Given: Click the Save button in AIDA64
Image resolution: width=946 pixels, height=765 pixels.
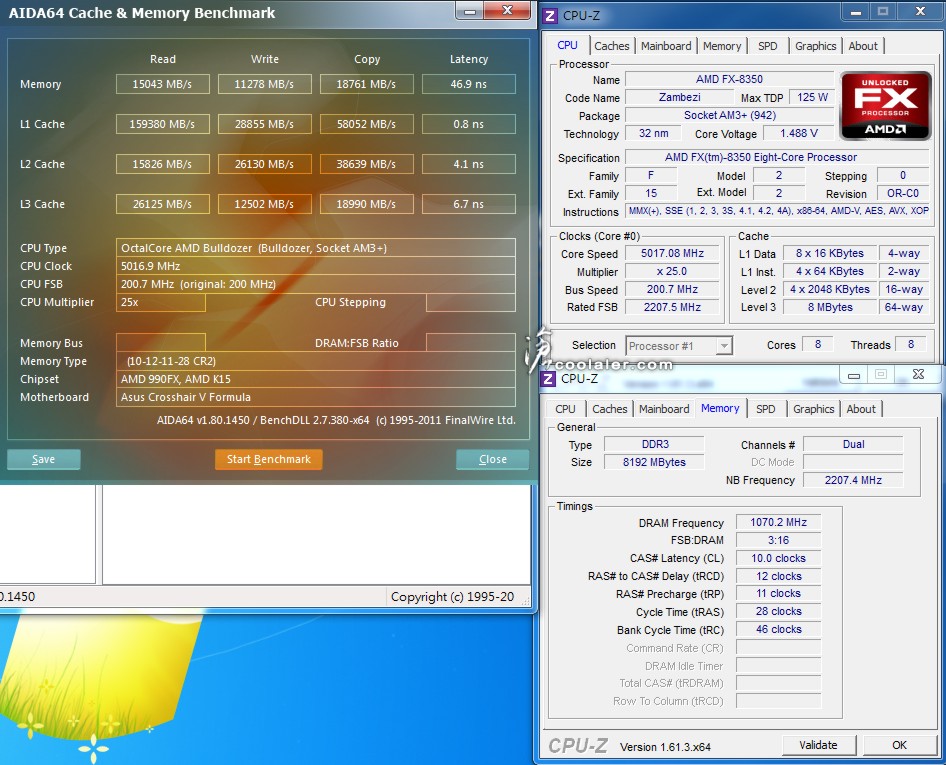Looking at the screenshot, I should click(43, 459).
